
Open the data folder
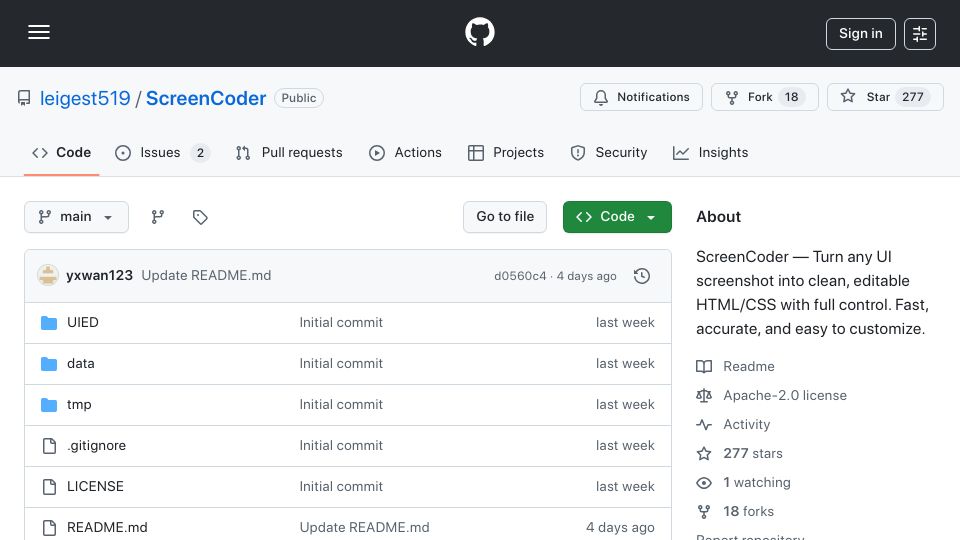coord(81,364)
